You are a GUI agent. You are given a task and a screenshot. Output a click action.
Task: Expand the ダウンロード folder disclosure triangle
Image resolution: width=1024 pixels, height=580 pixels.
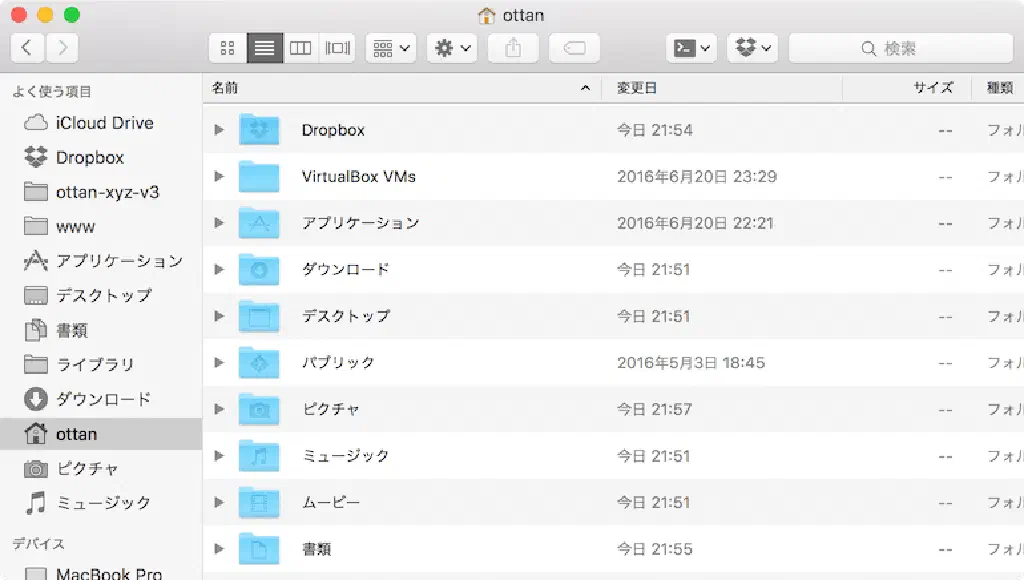pyautogui.click(x=219, y=270)
